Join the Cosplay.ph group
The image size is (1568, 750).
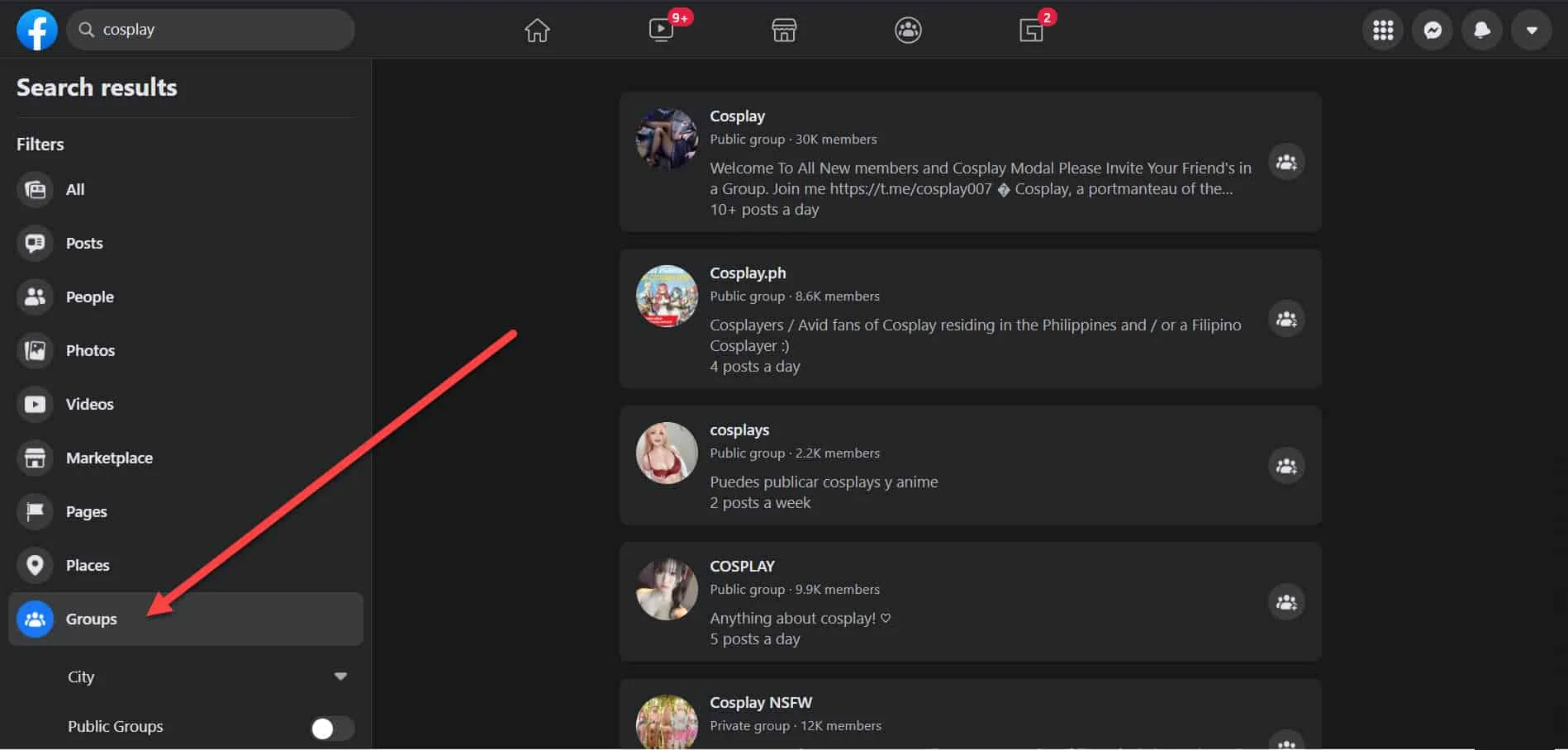click(1286, 319)
